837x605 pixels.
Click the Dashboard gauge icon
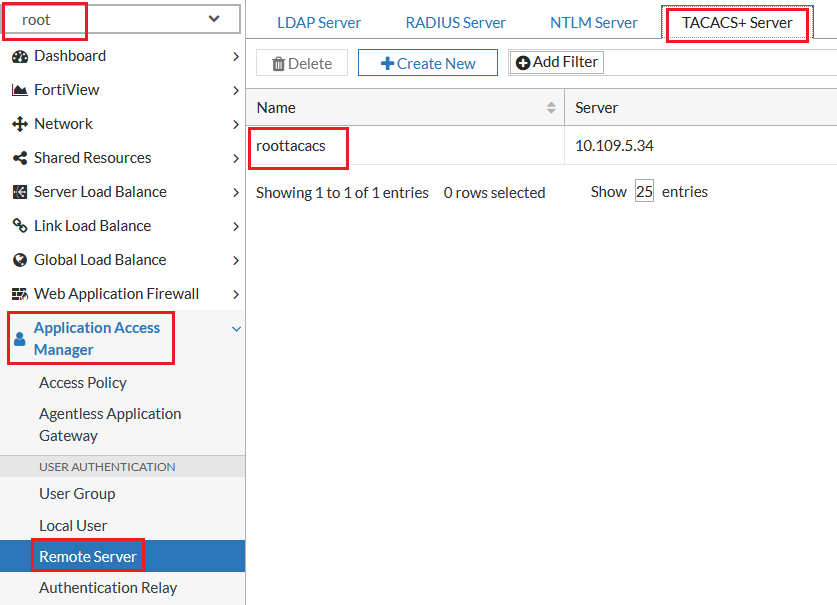(x=20, y=57)
